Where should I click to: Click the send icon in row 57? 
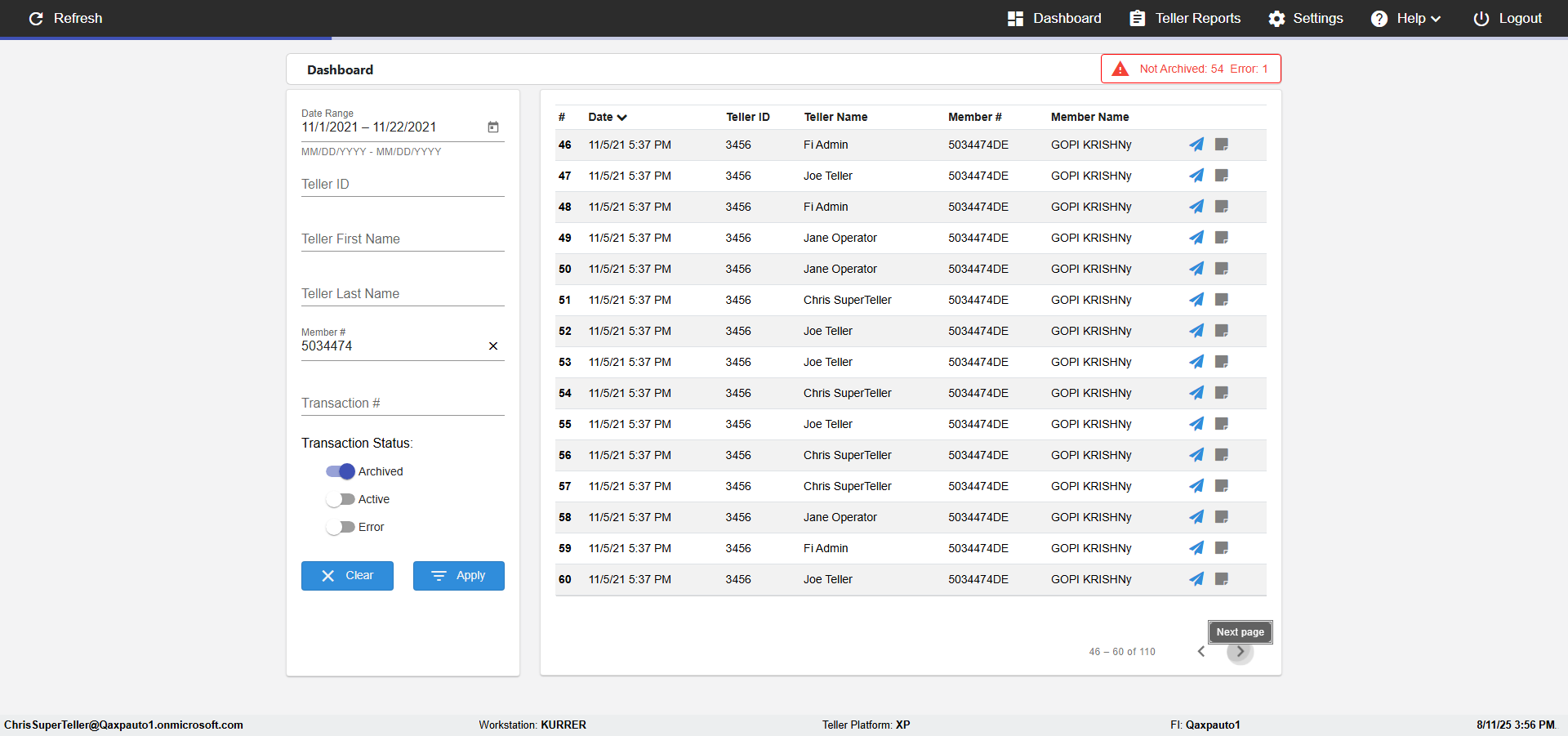point(1196,486)
